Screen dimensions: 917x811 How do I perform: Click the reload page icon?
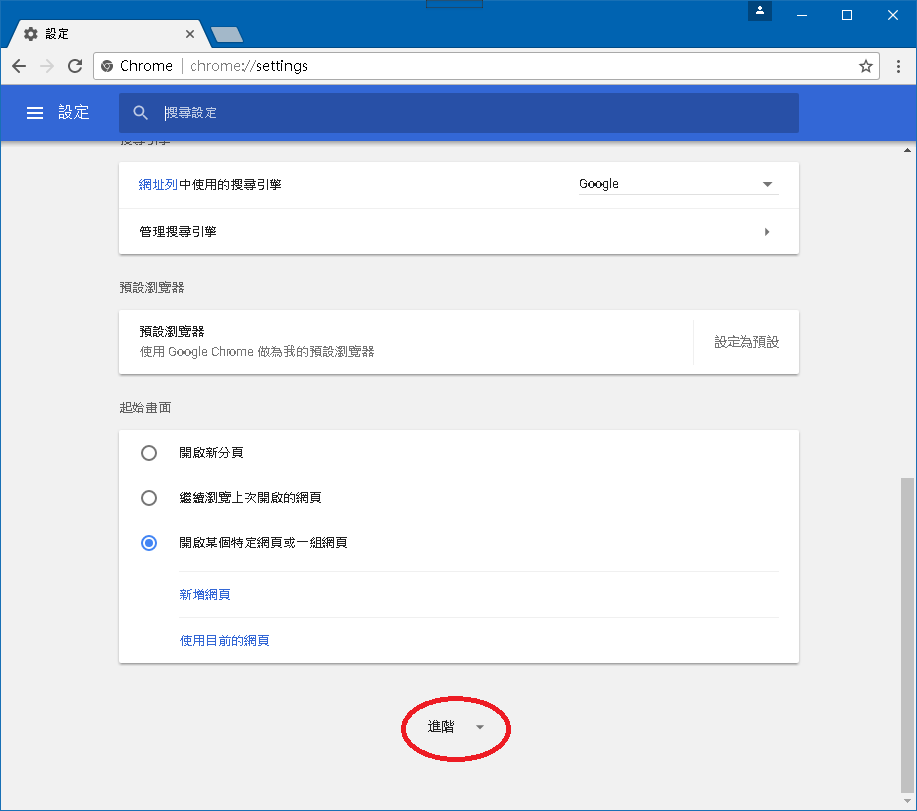click(74, 66)
